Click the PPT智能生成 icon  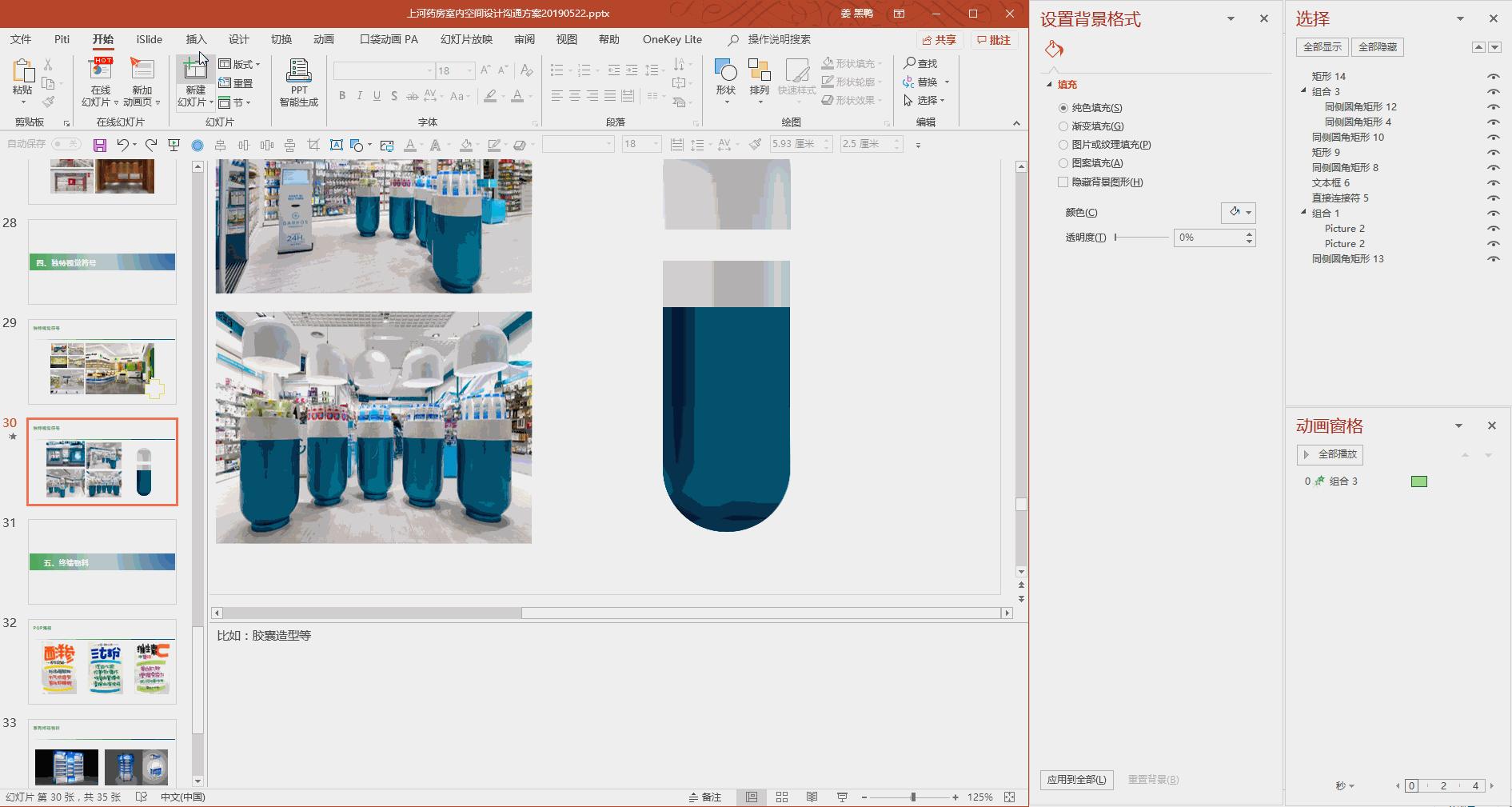pos(298,72)
